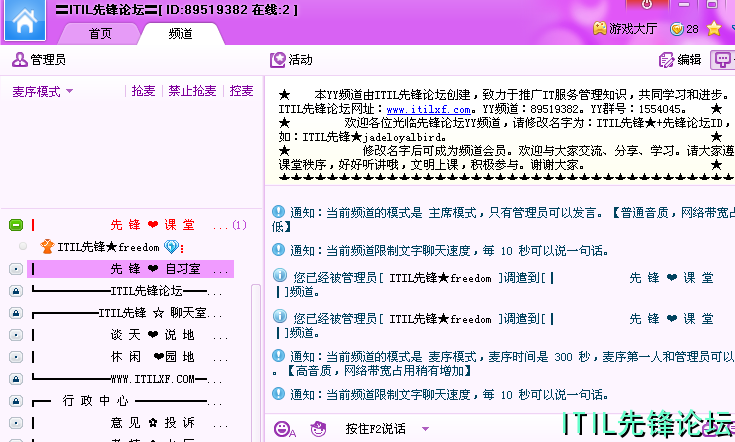Click the channel list vertical scrollbar

click(x=256, y=363)
